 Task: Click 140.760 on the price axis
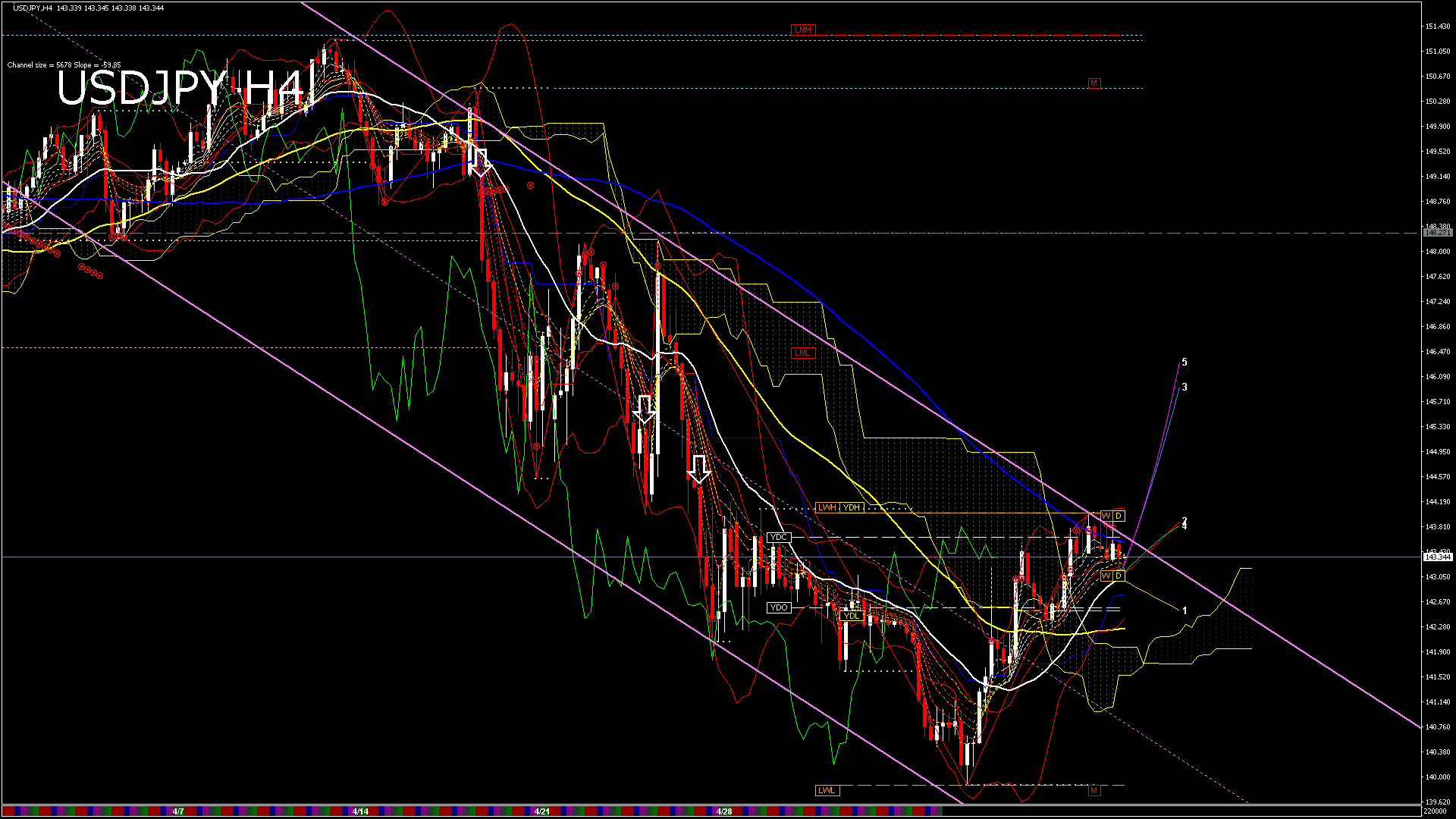1438,727
